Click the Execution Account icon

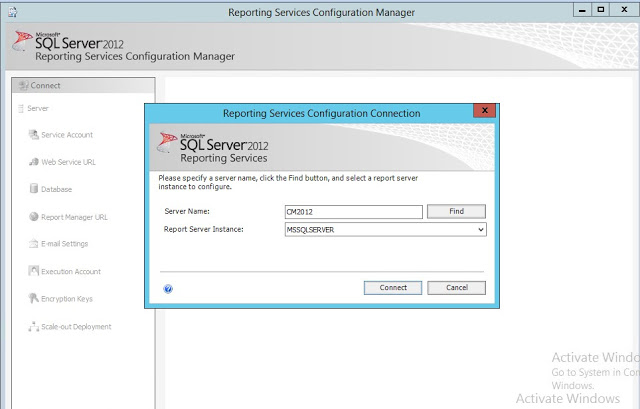tap(33, 272)
